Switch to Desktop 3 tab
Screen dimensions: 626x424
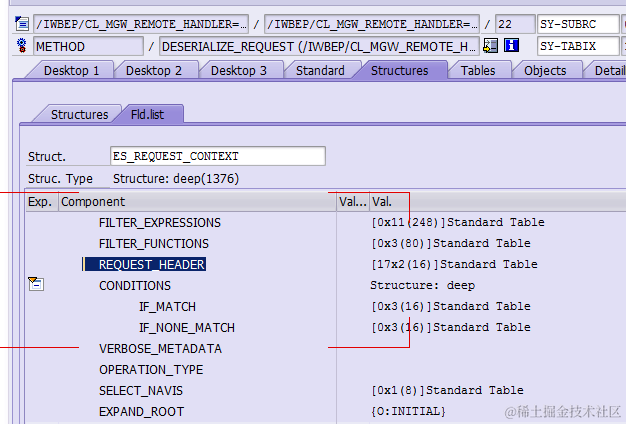coord(238,71)
